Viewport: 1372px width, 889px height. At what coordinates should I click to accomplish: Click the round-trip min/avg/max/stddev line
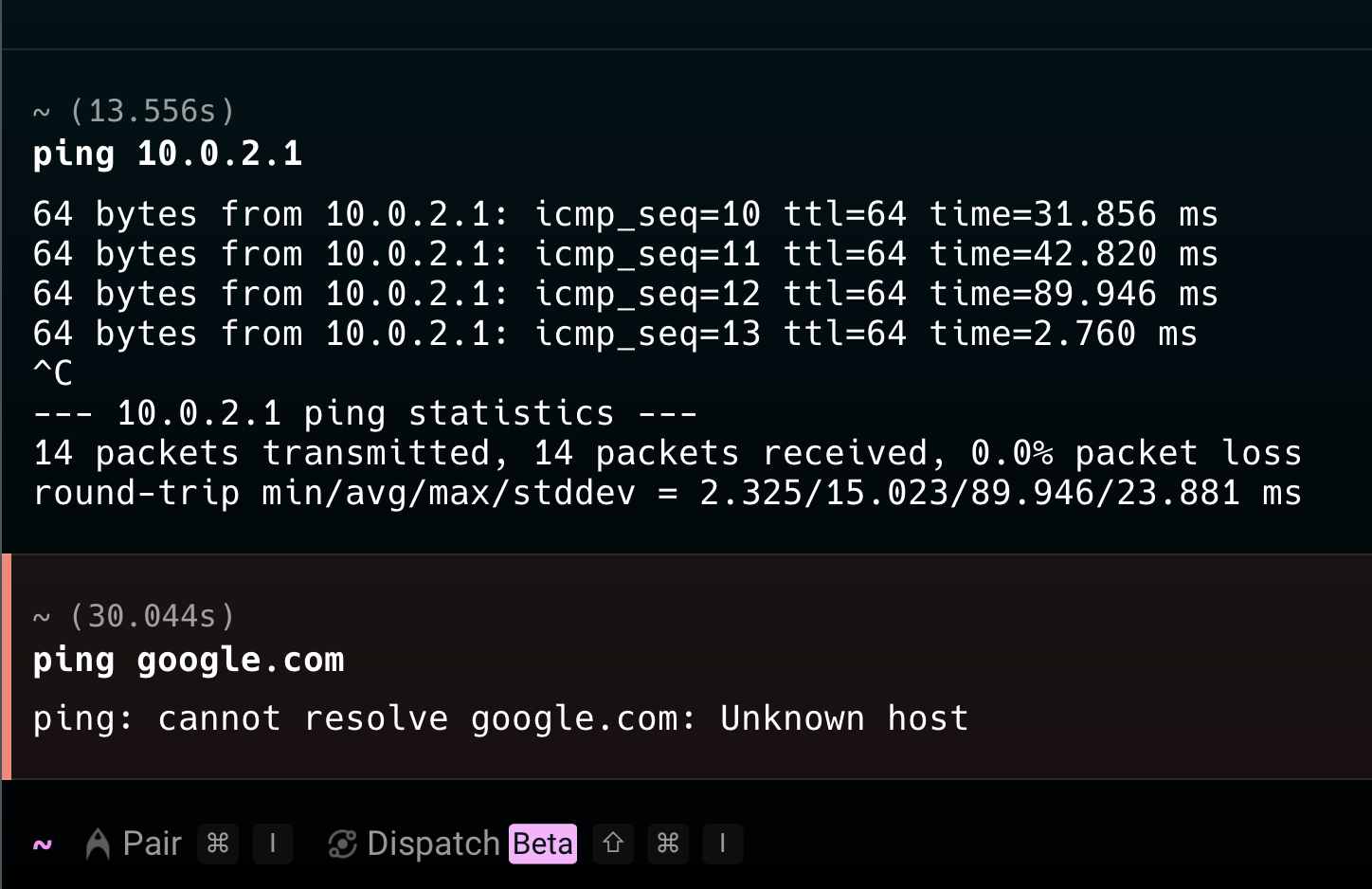point(667,493)
